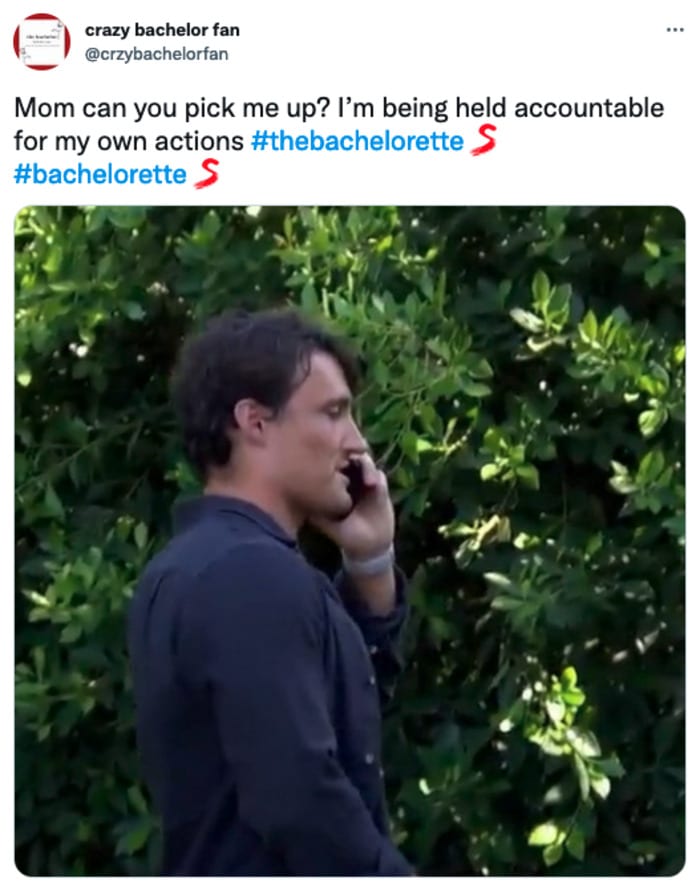This screenshot has height=894, width=700.
Task: Click the word Mom in the tweet
Action: 44,108
